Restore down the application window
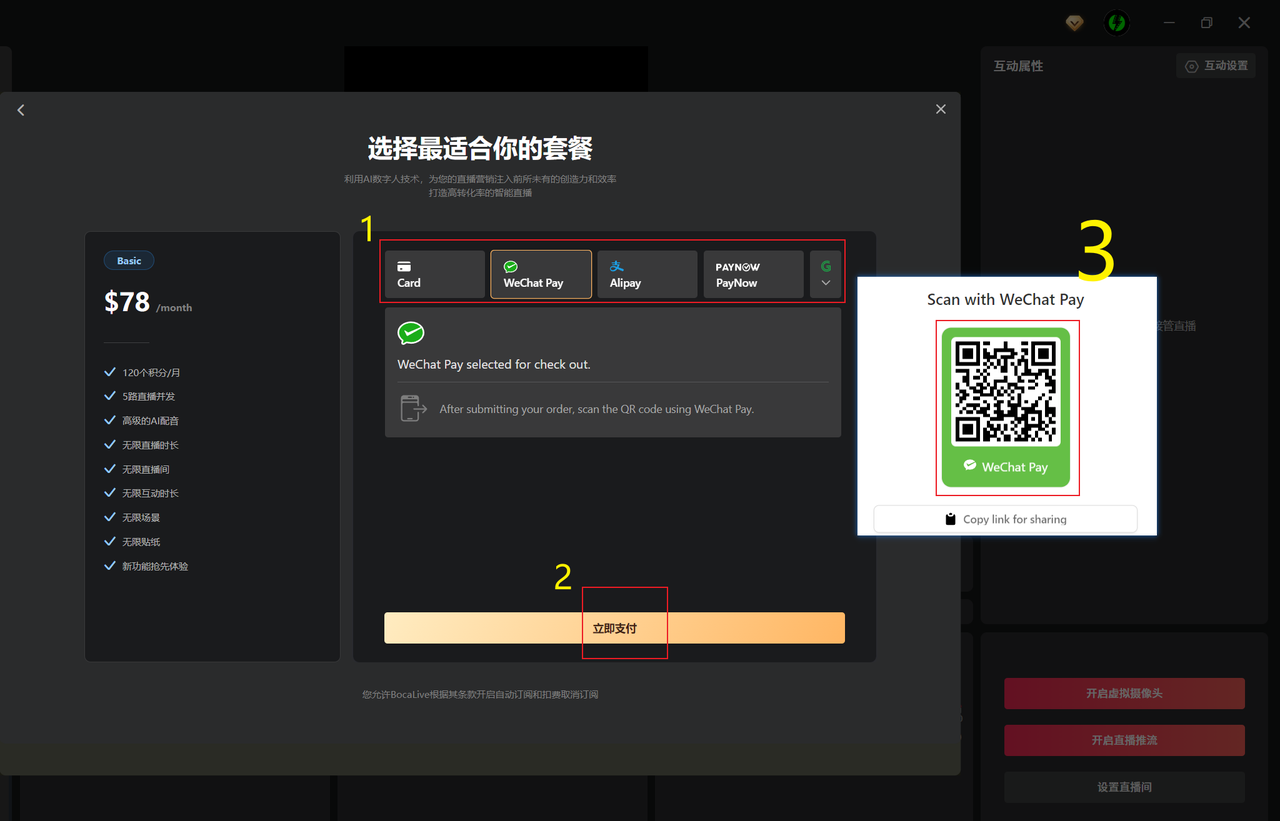Viewport: 1280px width, 821px height. coord(1207,23)
